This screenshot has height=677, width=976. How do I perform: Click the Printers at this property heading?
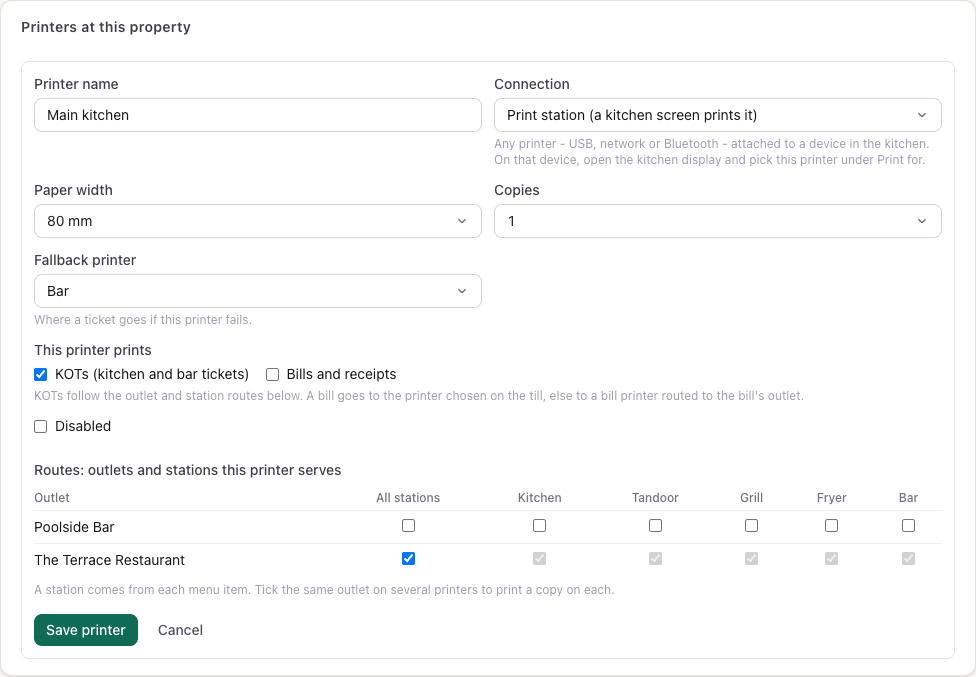[x=106, y=27]
